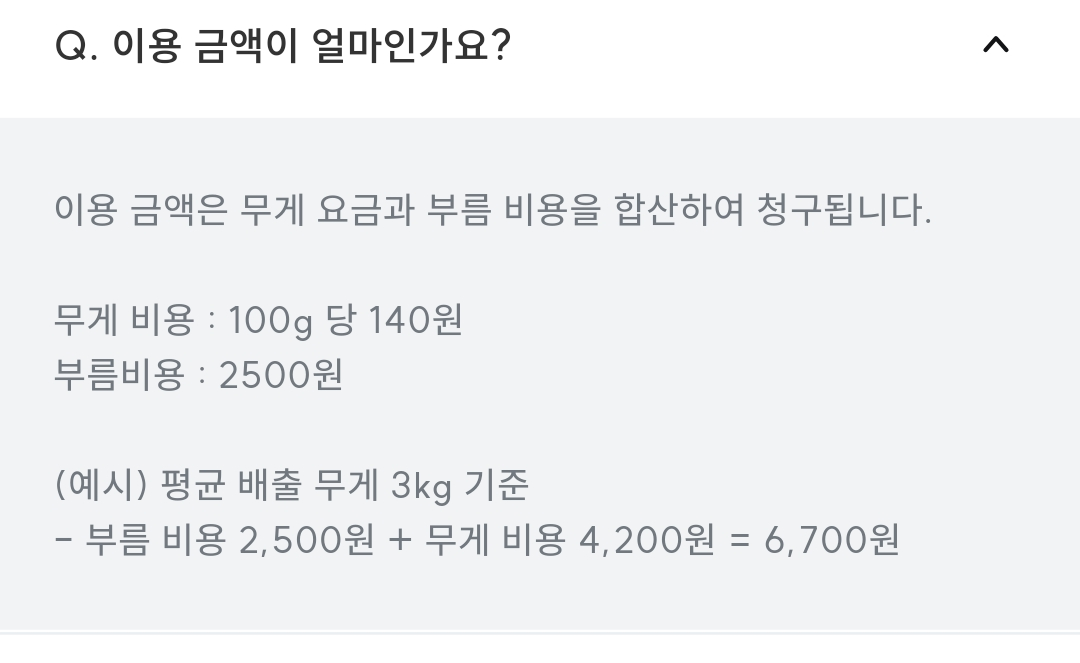Tap the '4,200원' weight cost amount

click(x=647, y=540)
